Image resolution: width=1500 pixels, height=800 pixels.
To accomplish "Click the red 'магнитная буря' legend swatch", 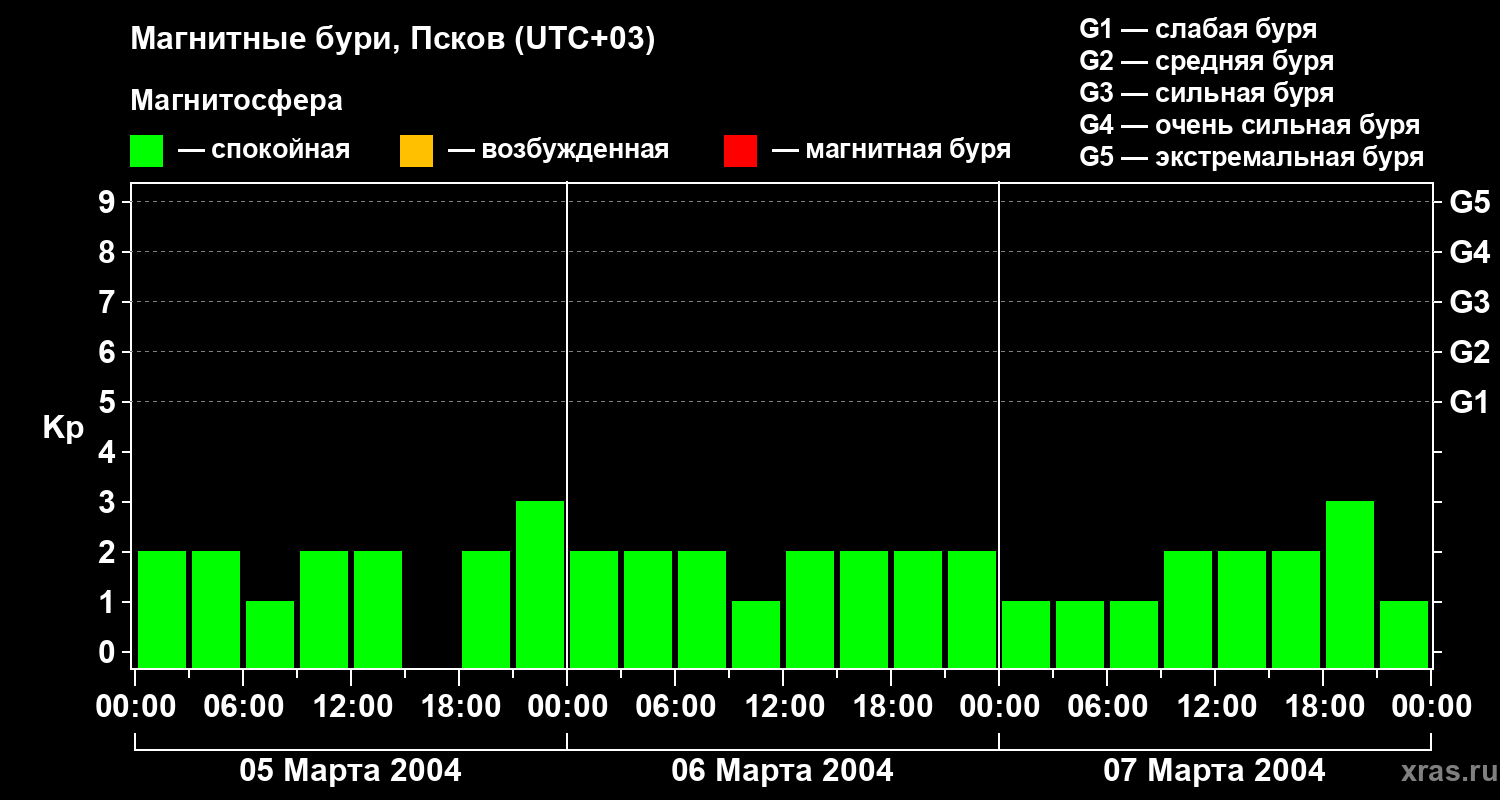I will (x=740, y=151).
